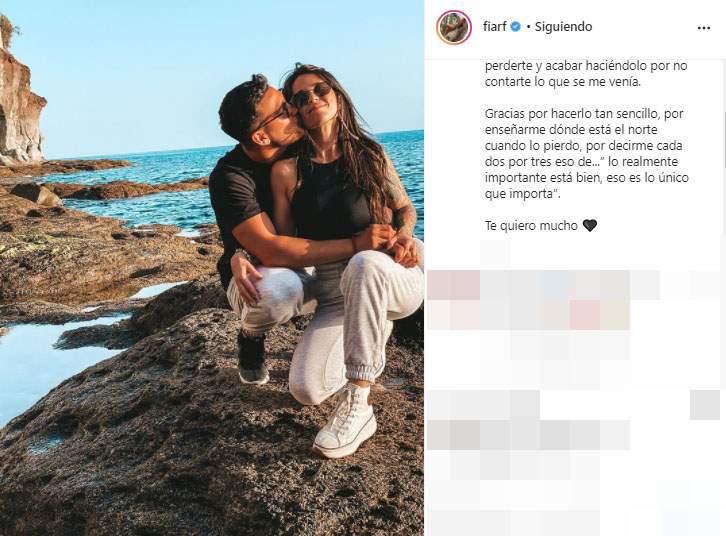Click the rocky cliff in the photo
This screenshot has height=536, width=726.
pos(19,106)
